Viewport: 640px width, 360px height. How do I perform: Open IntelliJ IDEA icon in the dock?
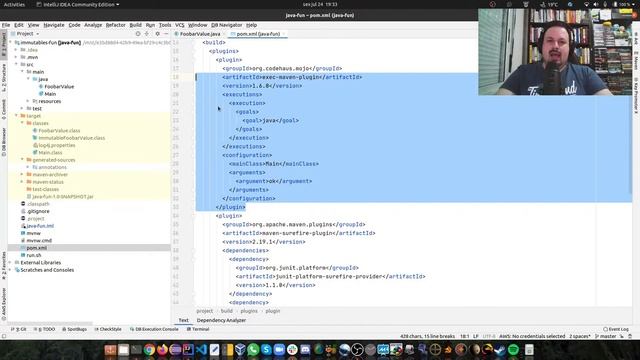188,350
